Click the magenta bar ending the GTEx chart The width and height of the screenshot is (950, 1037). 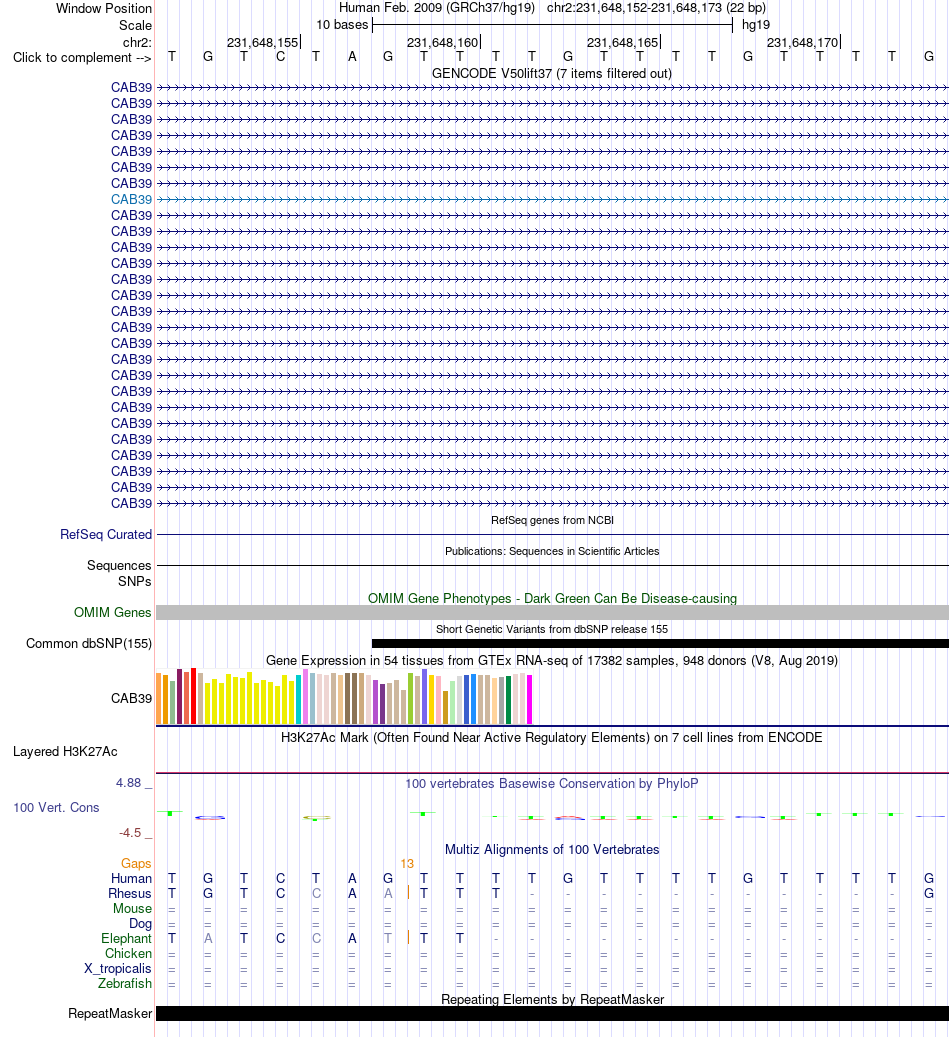point(529,699)
